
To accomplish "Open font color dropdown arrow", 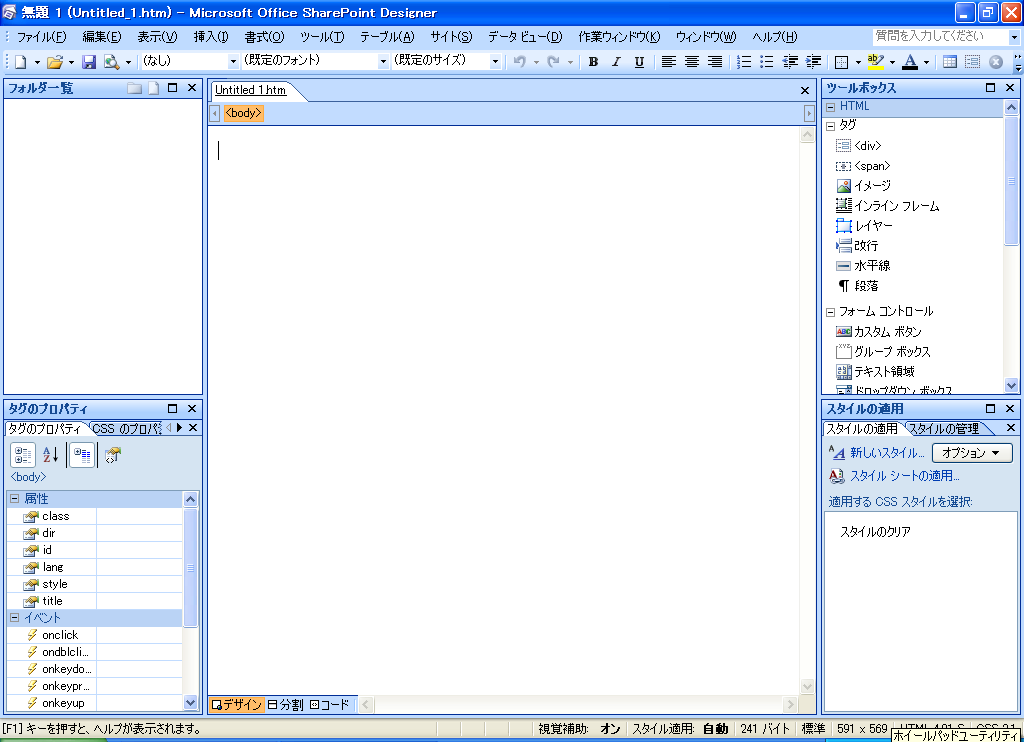I will (926, 63).
